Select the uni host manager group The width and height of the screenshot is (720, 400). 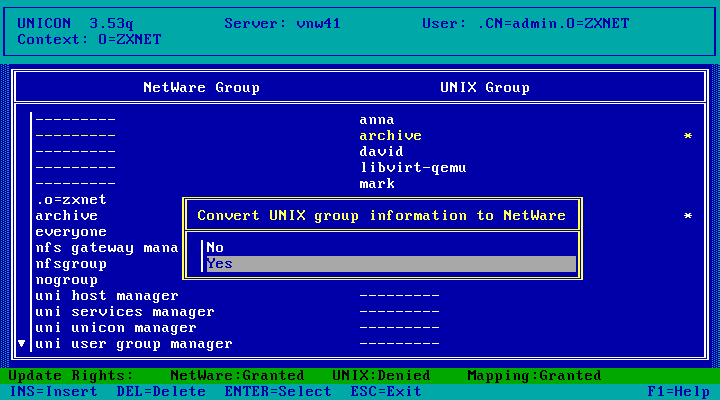click(107, 296)
